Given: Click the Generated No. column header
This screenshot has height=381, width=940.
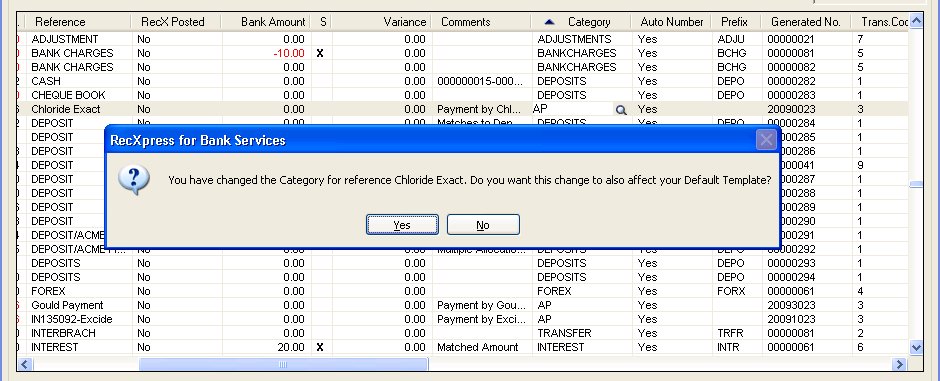Looking at the screenshot, I should coord(806,22).
